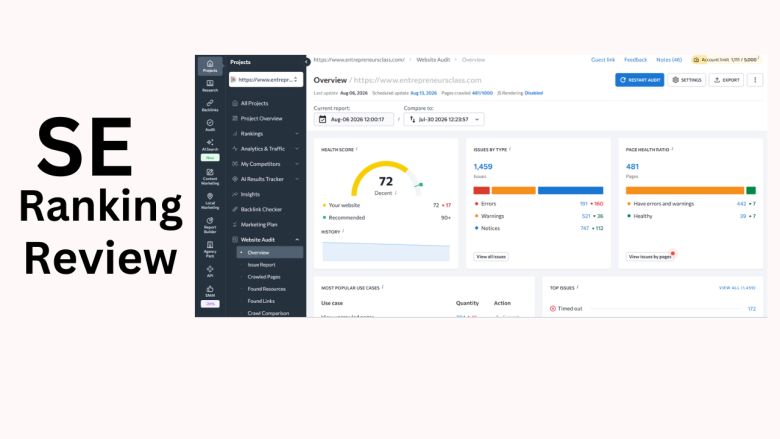
Task: Open the Projects section in the icon rail
Action: [x=210, y=66]
